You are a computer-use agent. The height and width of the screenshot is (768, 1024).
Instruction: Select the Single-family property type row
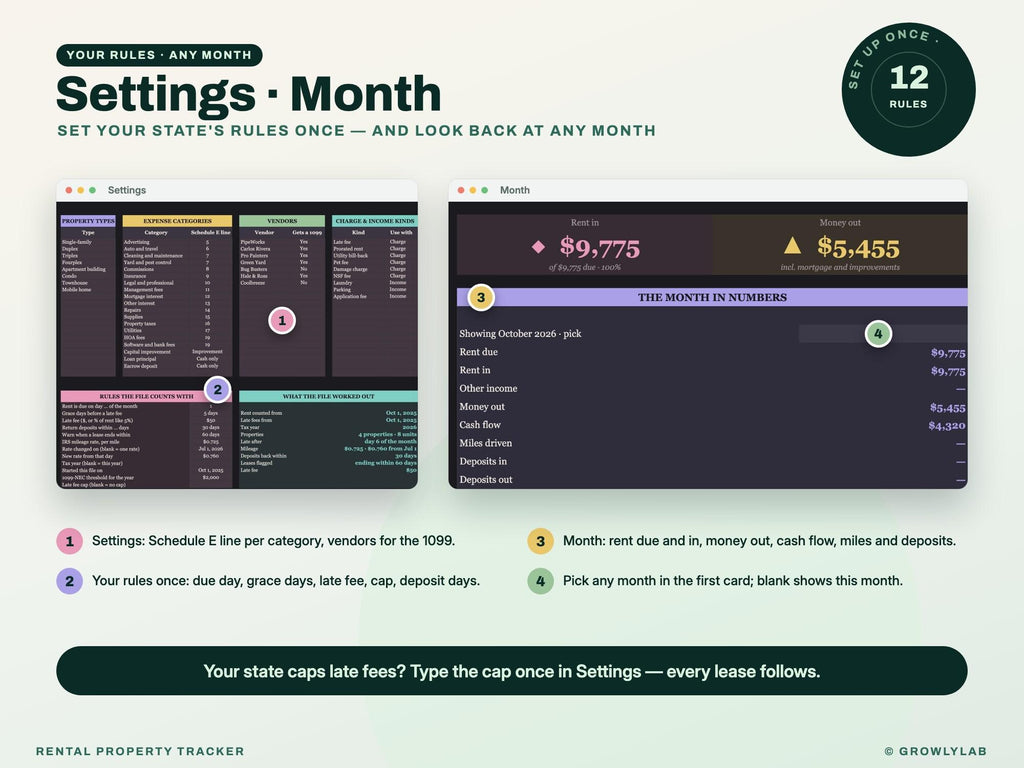pos(77,242)
